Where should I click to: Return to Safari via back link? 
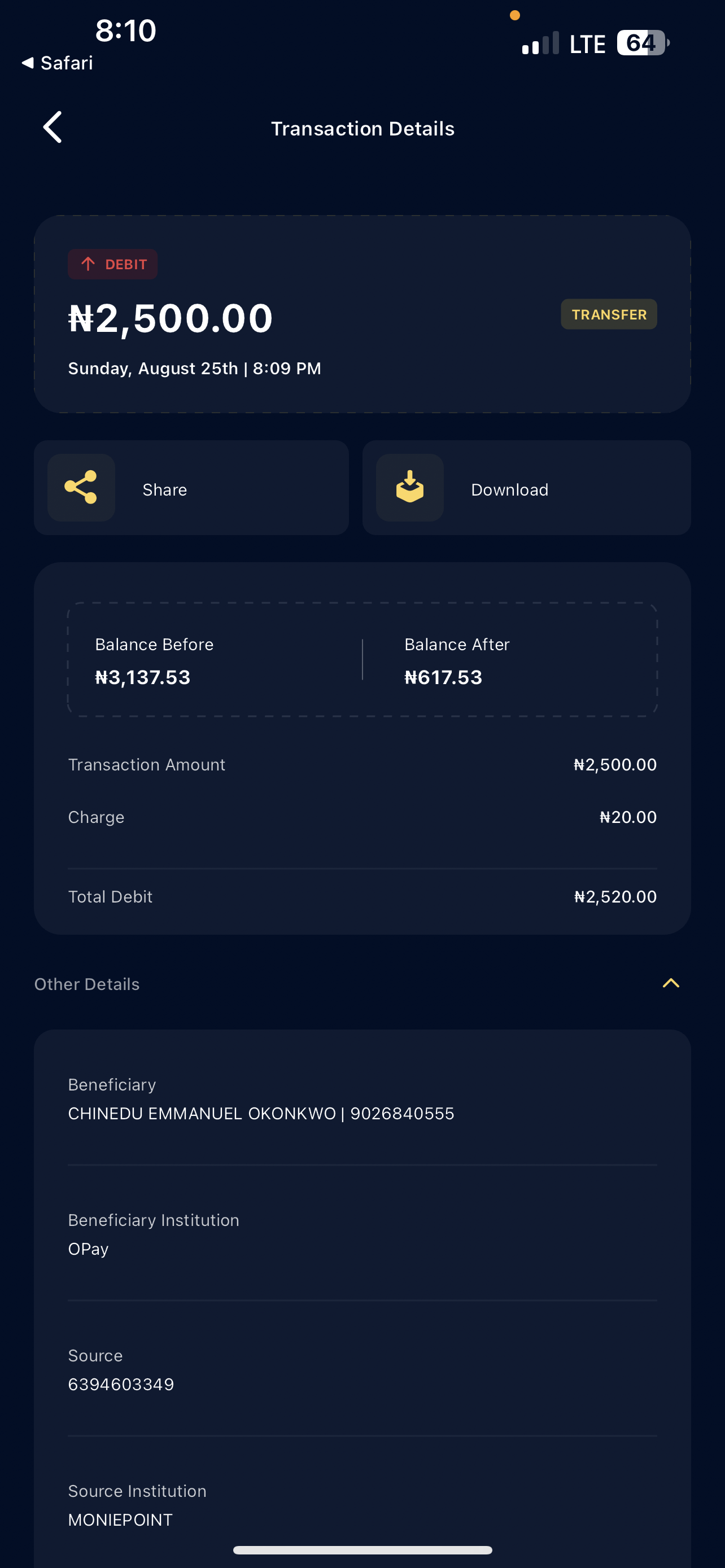coord(58,63)
